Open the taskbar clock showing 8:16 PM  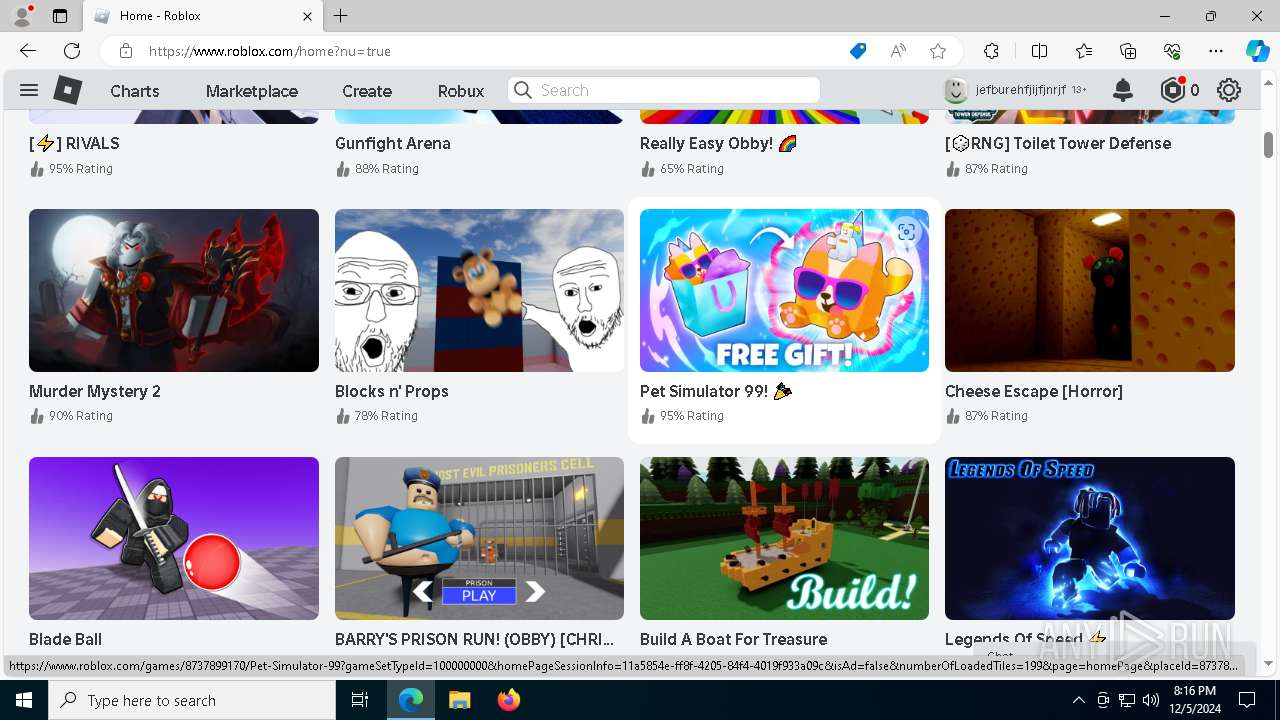[1194, 700]
